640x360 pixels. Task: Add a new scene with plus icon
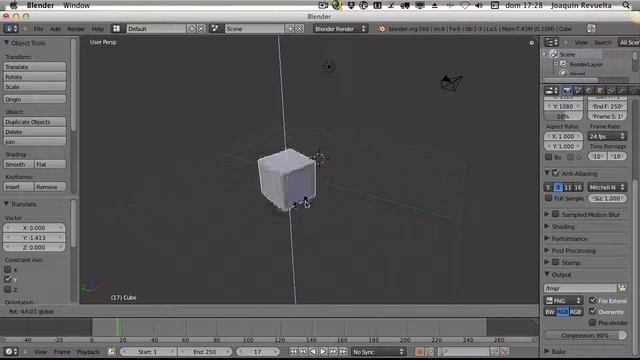290,29
